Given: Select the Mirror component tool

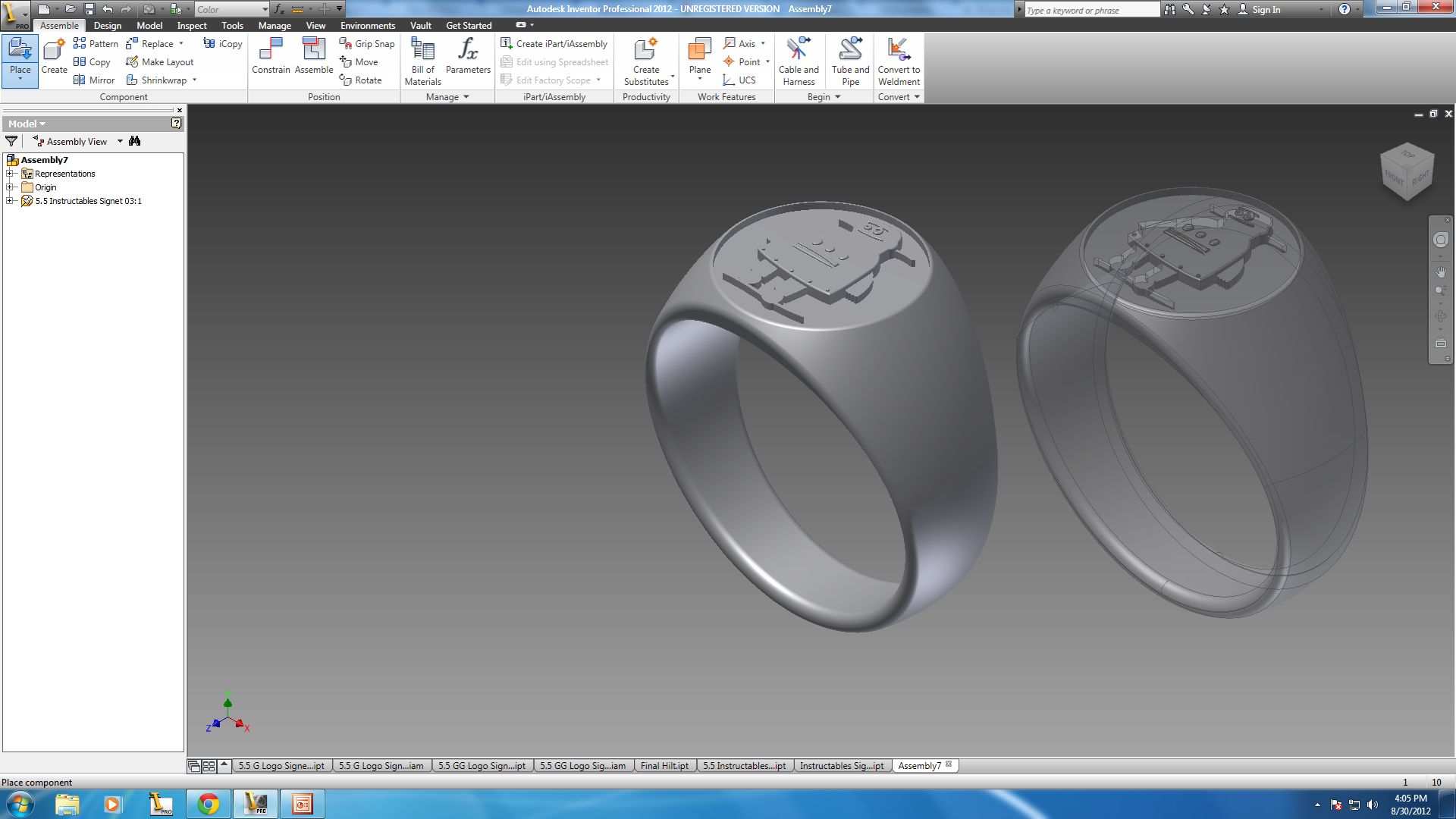Looking at the screenshot, I should coord(94,80).
